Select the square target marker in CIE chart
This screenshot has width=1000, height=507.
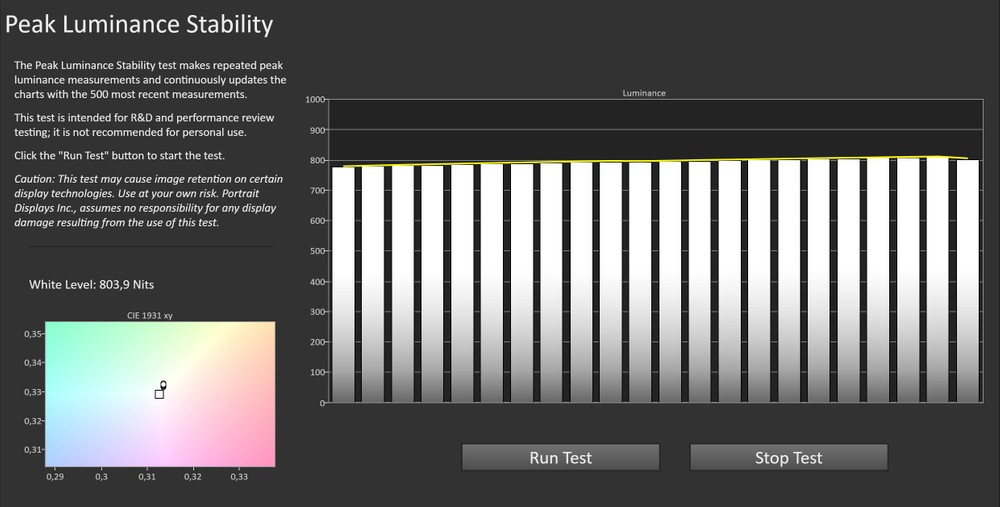coord(159,394)
